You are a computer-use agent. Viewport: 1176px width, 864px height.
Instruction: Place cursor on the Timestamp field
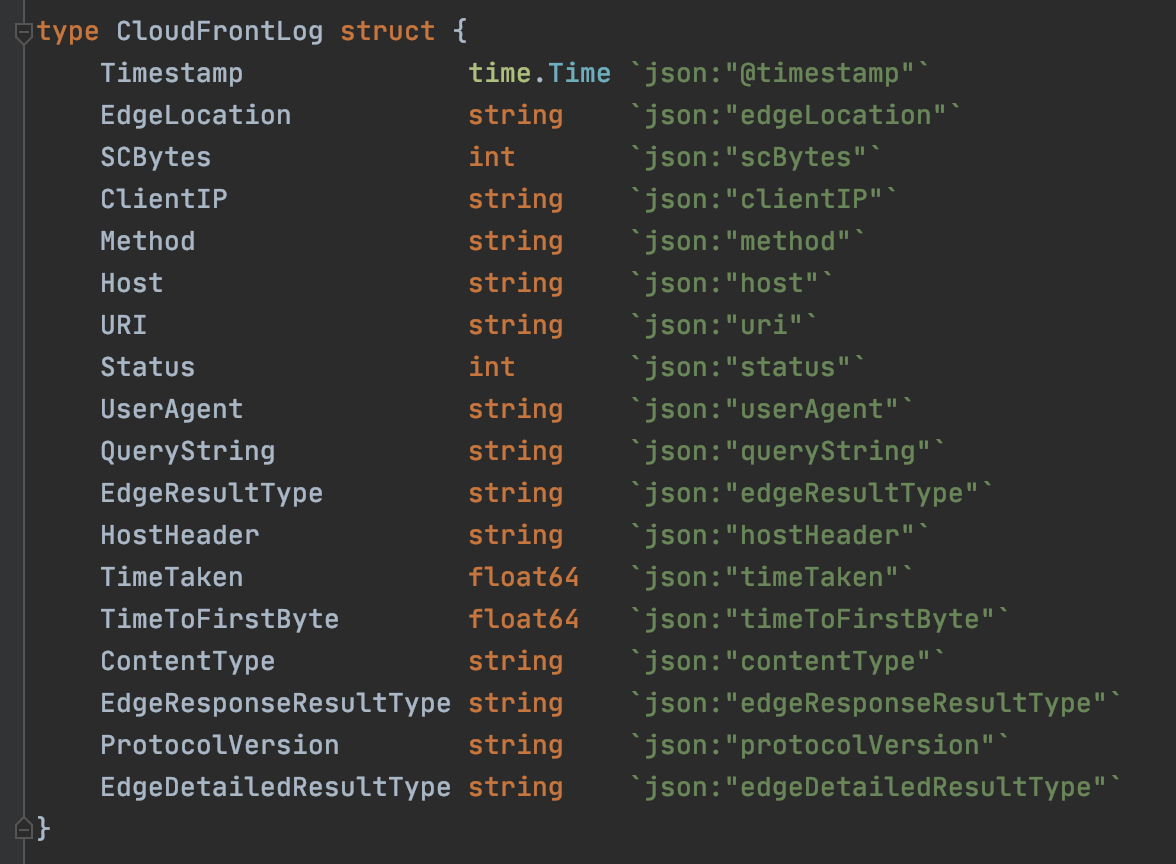(x=172, y=74)
